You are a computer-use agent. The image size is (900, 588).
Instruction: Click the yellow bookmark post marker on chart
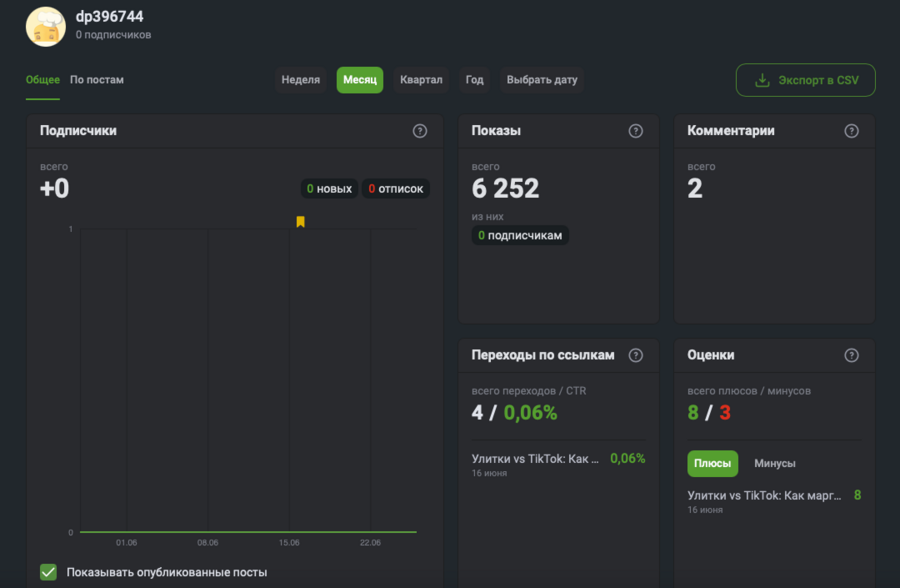[x=300, y=222]
